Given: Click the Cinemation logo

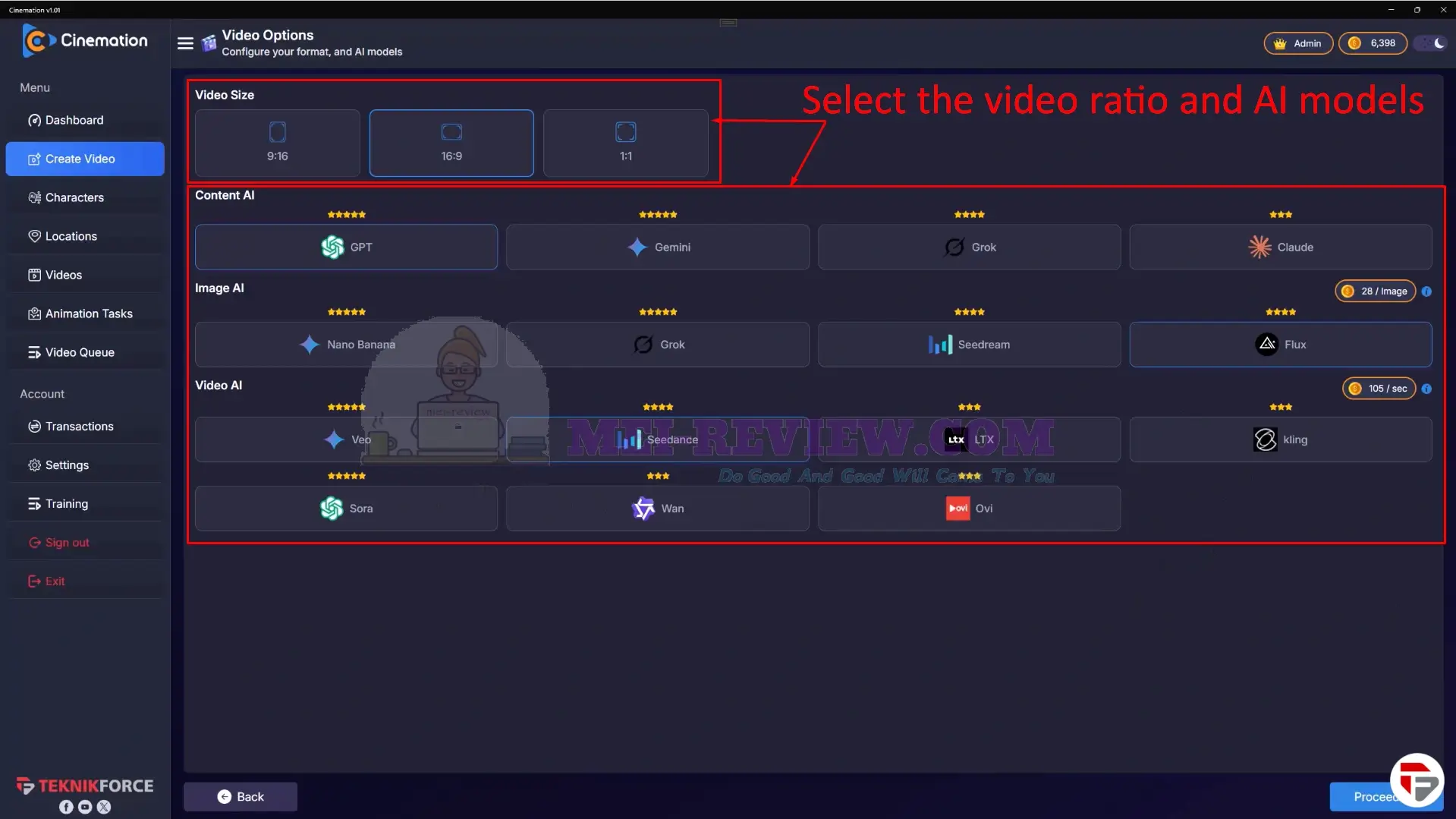Looking at the screenshot, I should (85, 41).
